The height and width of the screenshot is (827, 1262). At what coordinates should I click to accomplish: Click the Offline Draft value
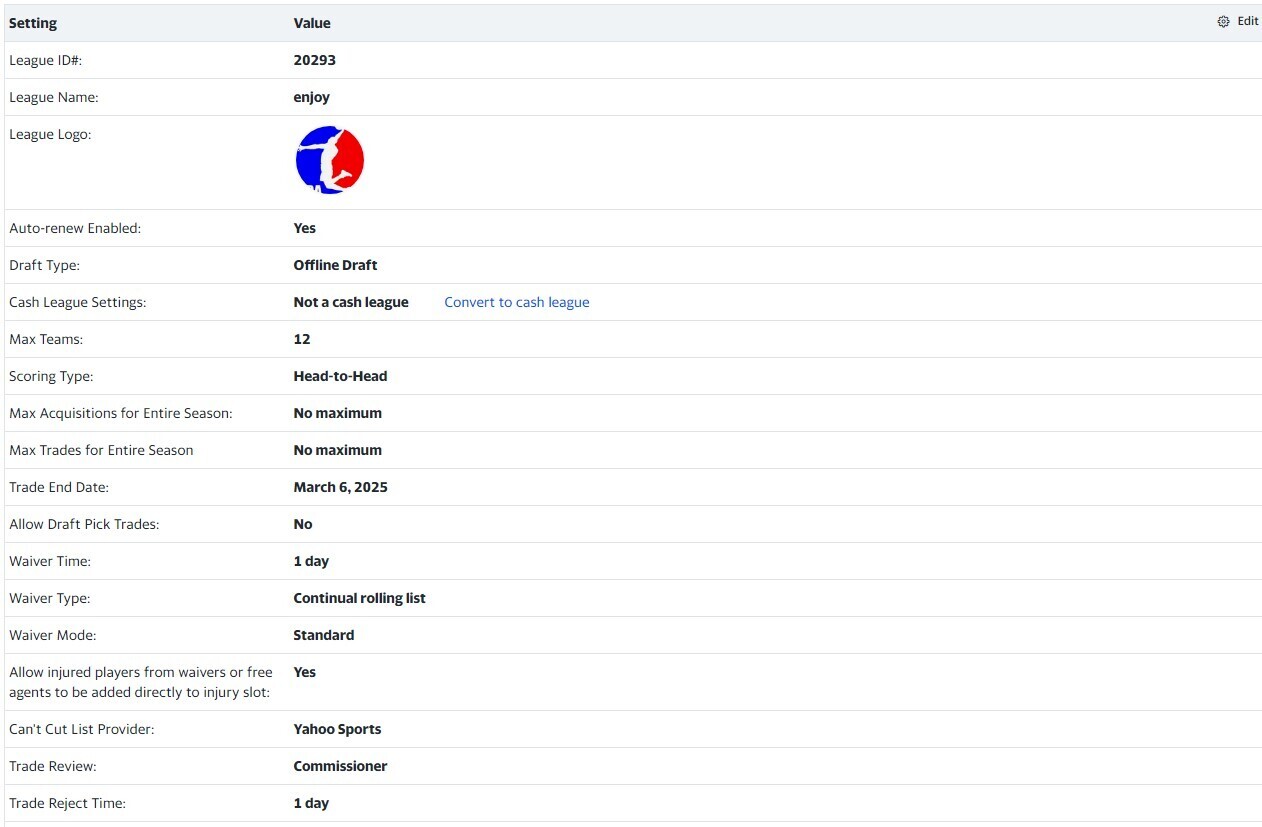click(x=336, y=265)
